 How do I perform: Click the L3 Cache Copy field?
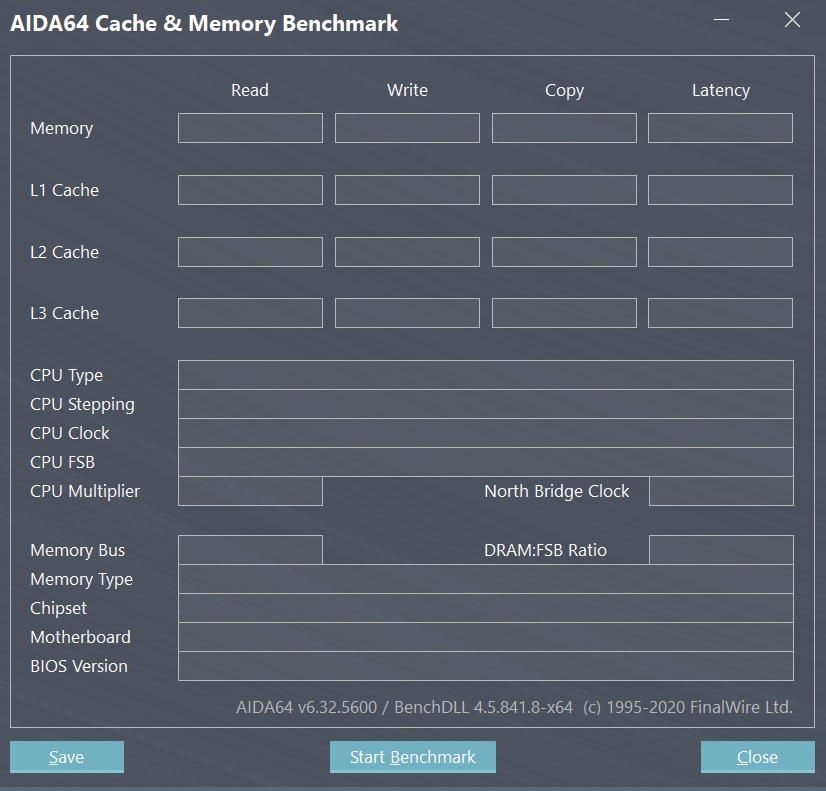point(564,313)
